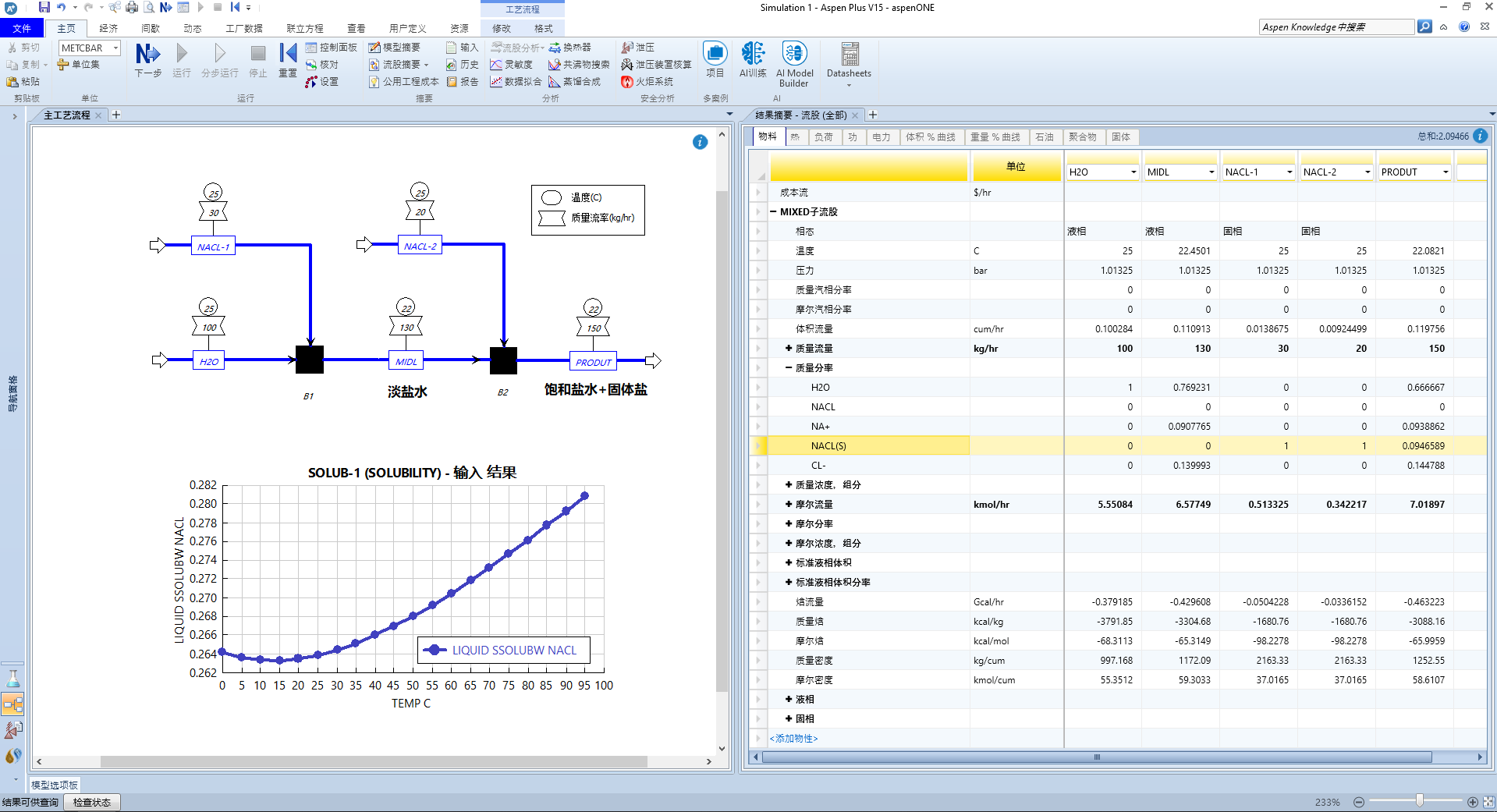Open the Control Panel (控制面板)

(x=331, y=48)
